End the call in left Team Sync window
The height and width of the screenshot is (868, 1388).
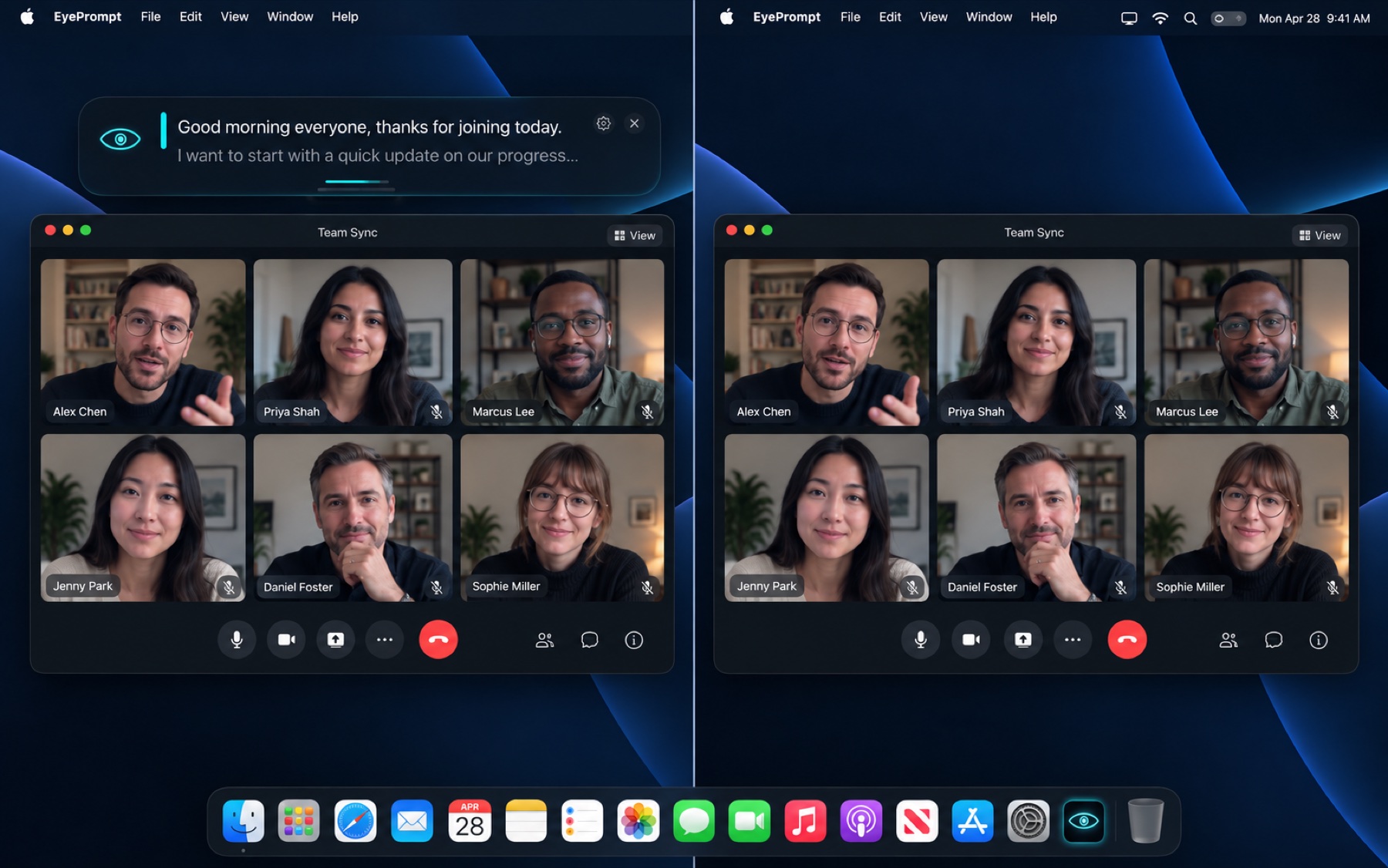438,640
